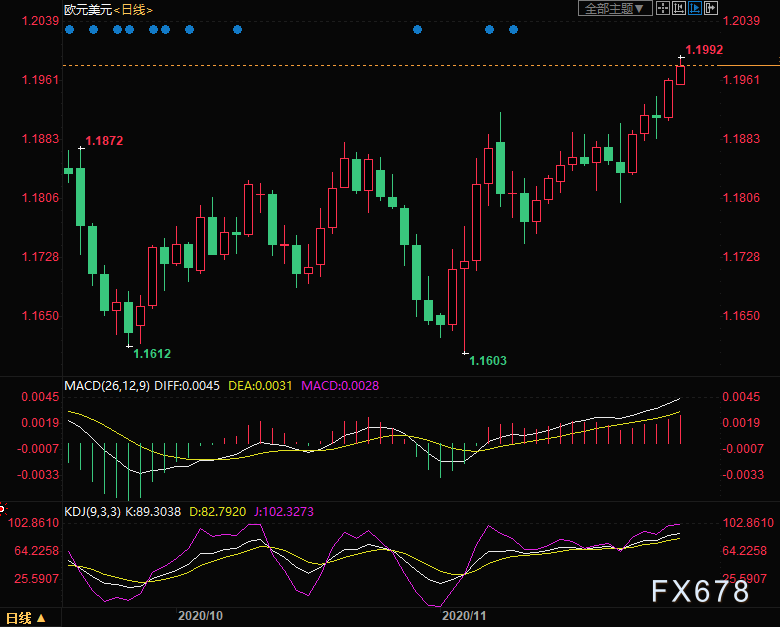Click the small red icon left of KDJ panel
Viewport: 780px width, 627px height.
point(3,509)
